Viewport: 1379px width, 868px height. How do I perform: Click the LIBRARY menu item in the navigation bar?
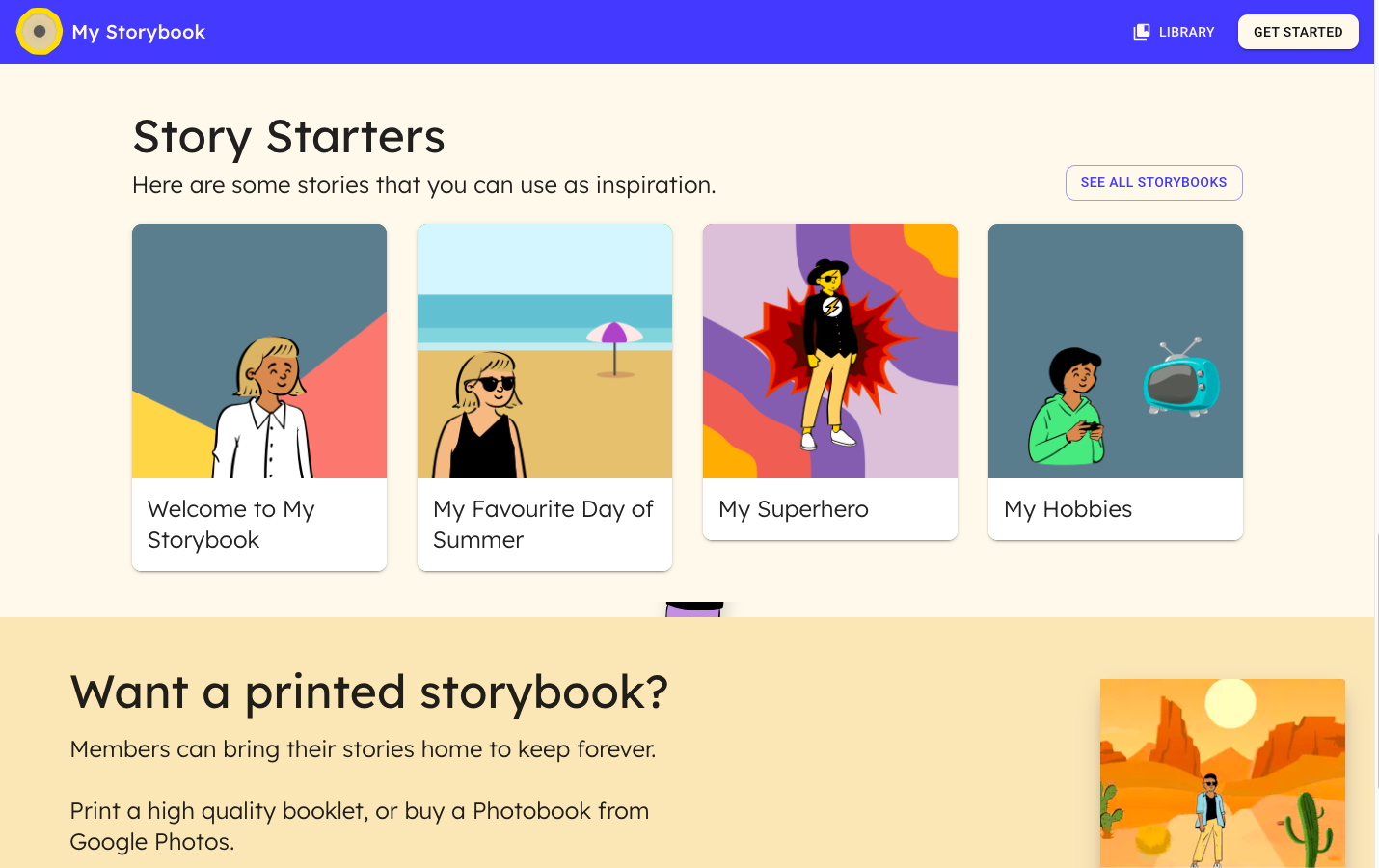pyautogui.click(x=1185, y=31)
